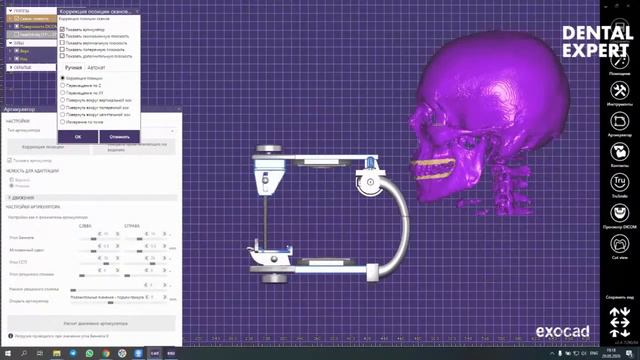The width and height of the screenshot is (640, 360).
Task: Open the wizard wand help icon
Action: pyautogui.click(x=619, y=60)
